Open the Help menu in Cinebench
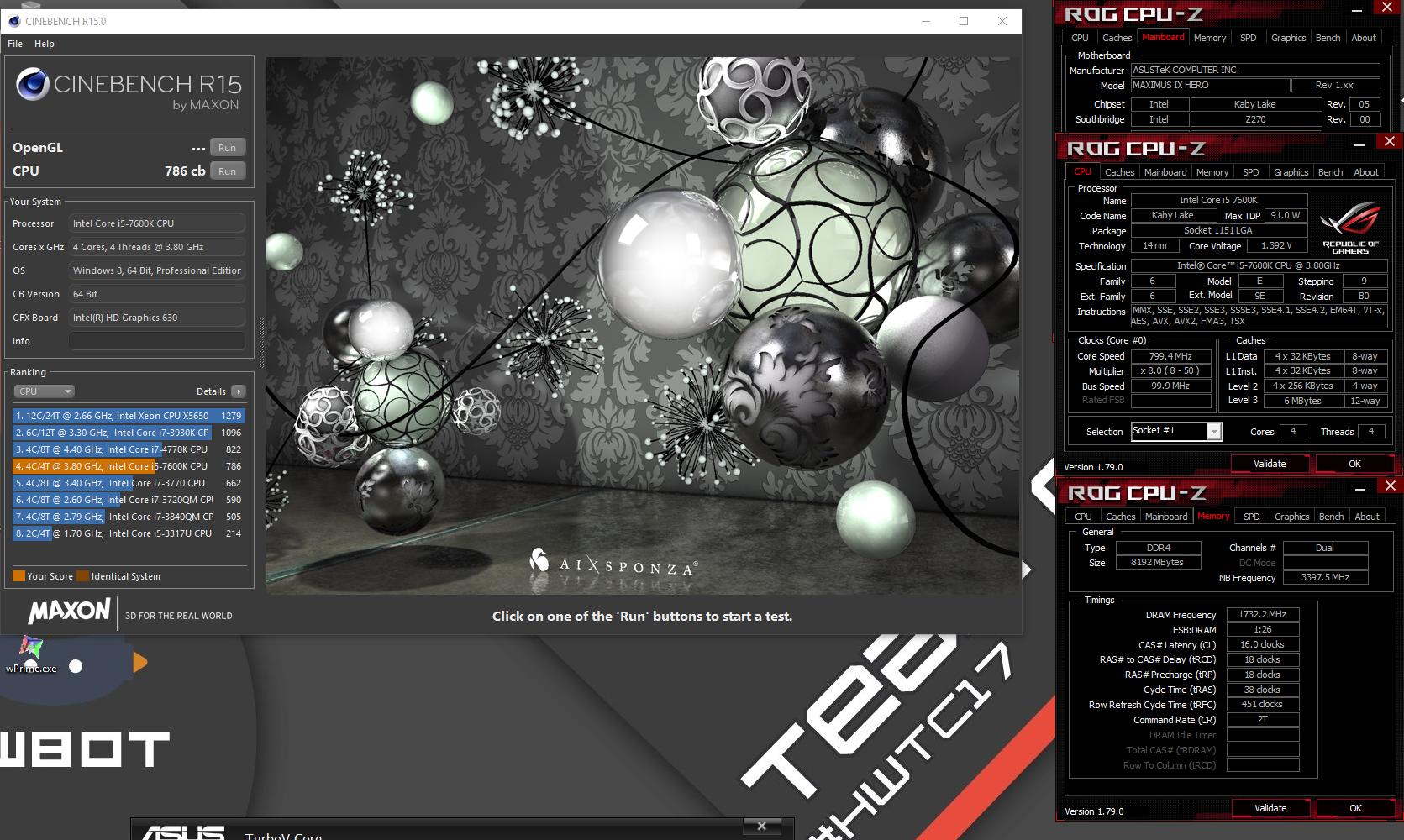Image resolution: width=1404 pixels, height=840 pixels. click(x=45, y=44)
